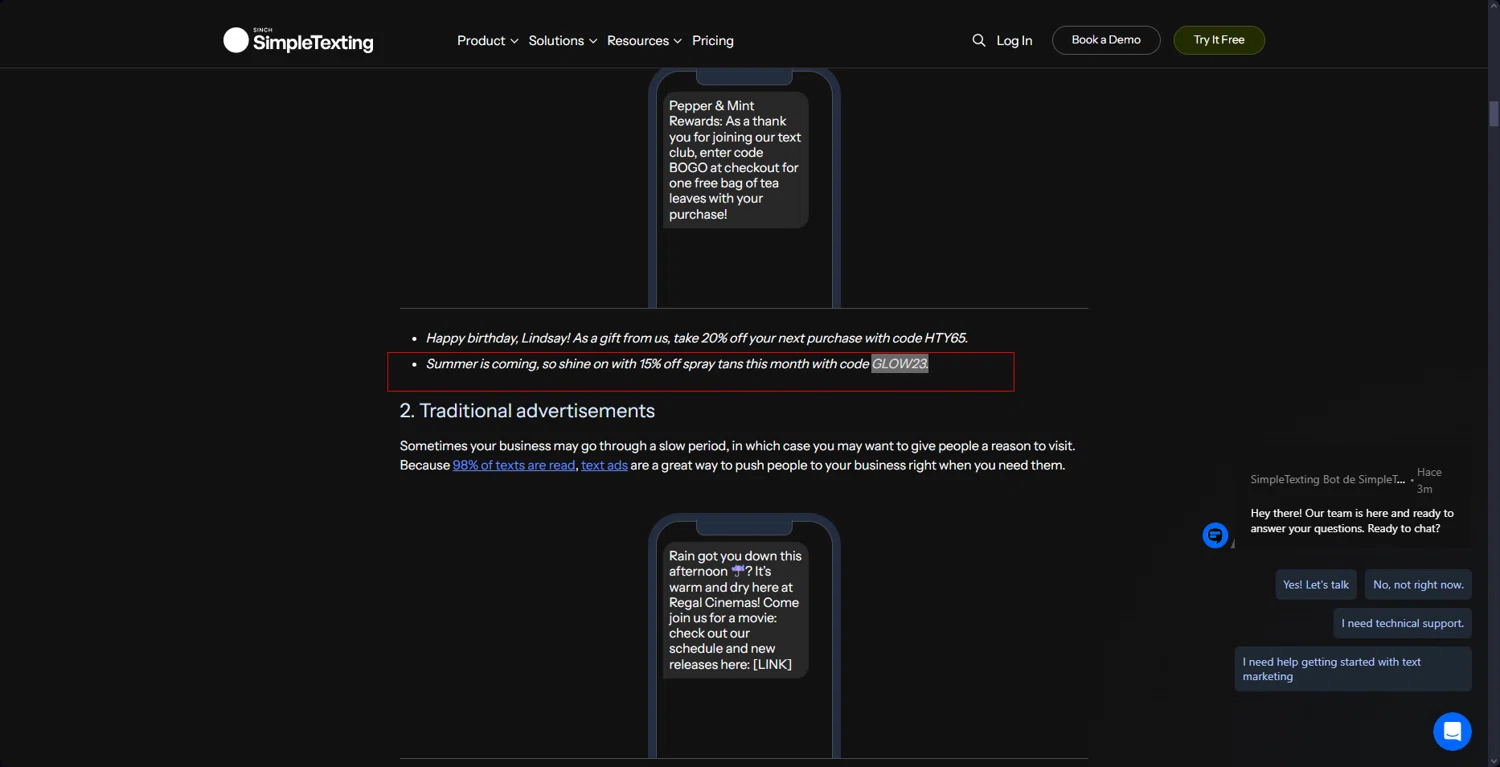Click the SimpleTexting Bot avatar icon
This screenshot has height=767, width=1500.
click(x=1215, y=535)
